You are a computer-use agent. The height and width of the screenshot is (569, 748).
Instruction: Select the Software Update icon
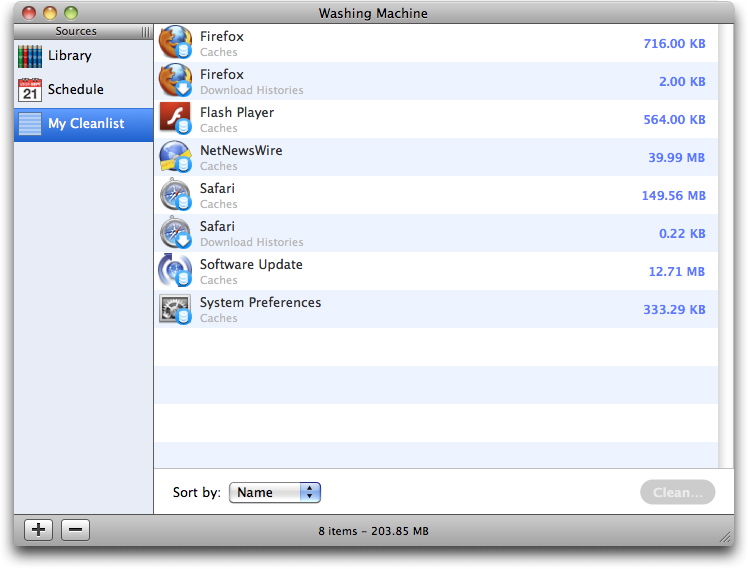click(175, 270)
